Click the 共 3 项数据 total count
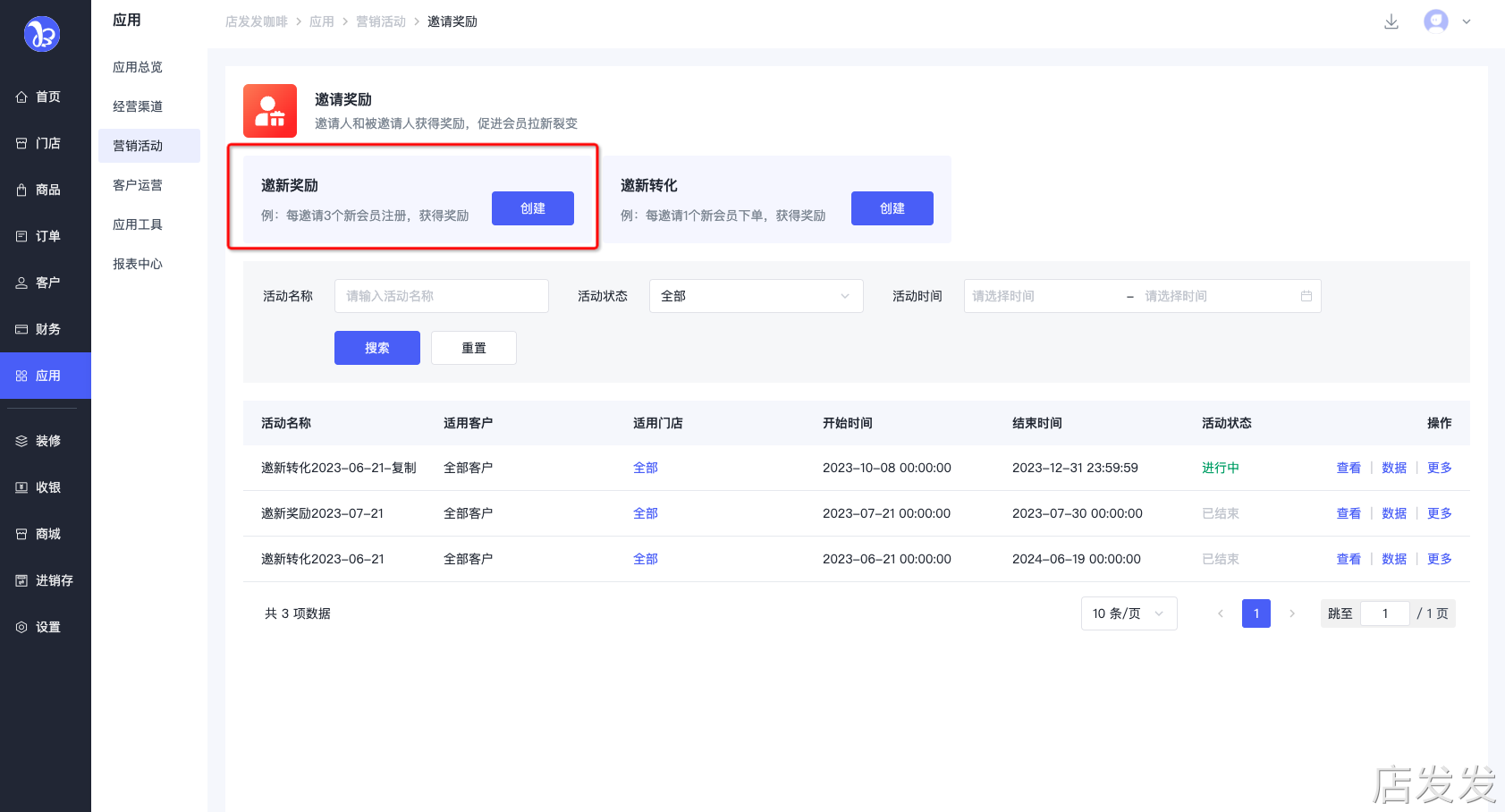This screenshot has height=812, width=1505. (298, 613)
